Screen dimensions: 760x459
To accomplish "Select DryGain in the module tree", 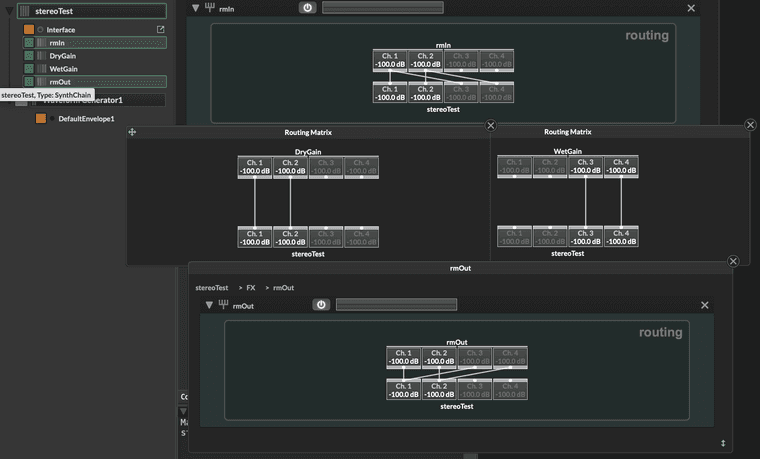I will tap(63, 56).
